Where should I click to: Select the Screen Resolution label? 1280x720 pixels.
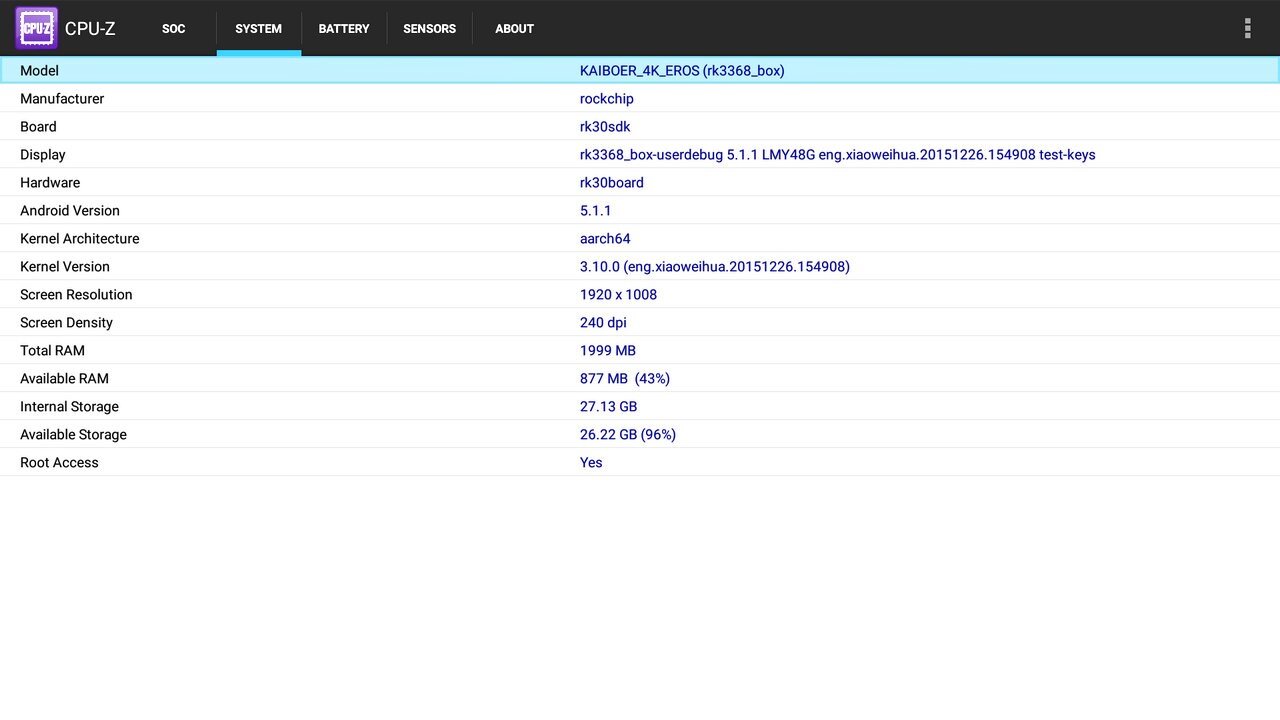click(76, 295)
